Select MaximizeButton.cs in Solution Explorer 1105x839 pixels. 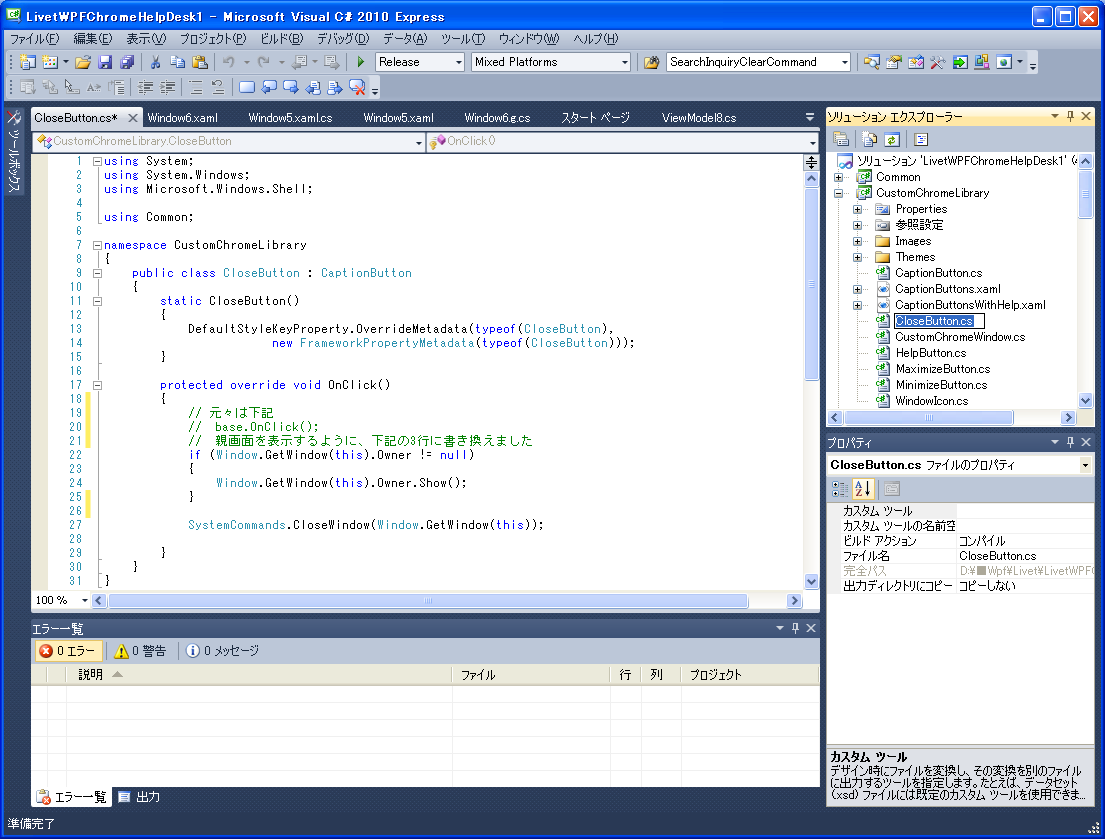point(942,369)
